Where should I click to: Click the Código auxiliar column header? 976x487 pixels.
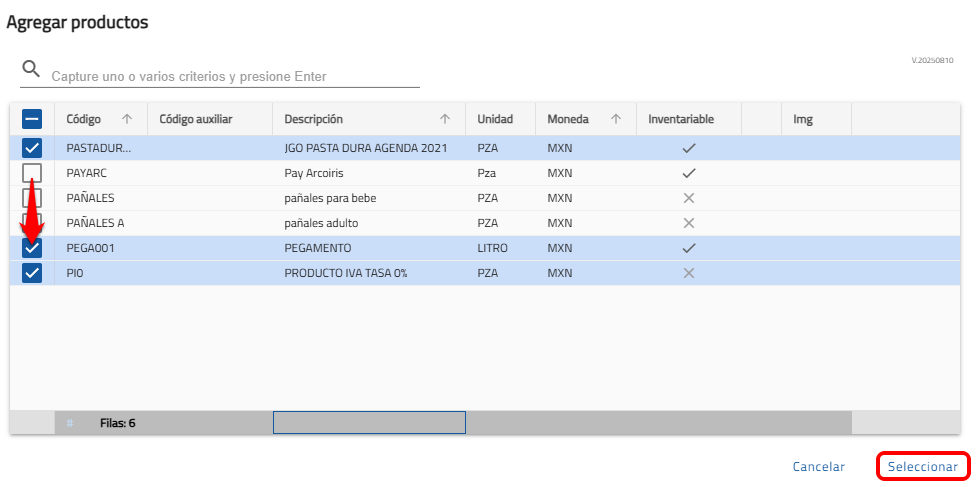click(196, 119)
